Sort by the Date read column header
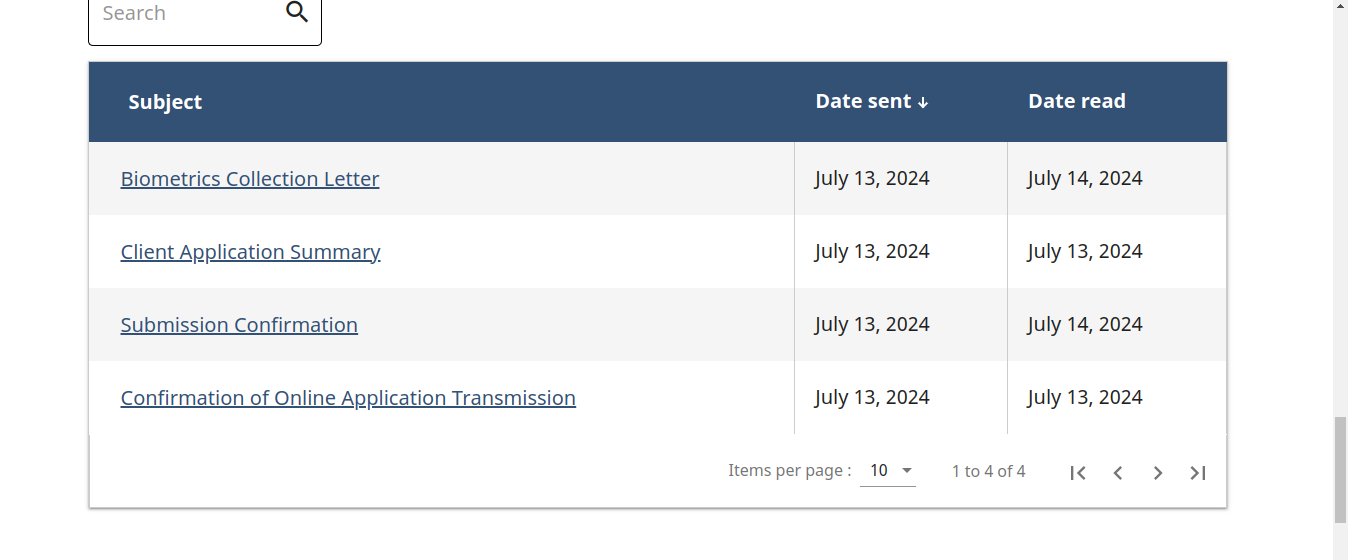 coord(1076,101)
